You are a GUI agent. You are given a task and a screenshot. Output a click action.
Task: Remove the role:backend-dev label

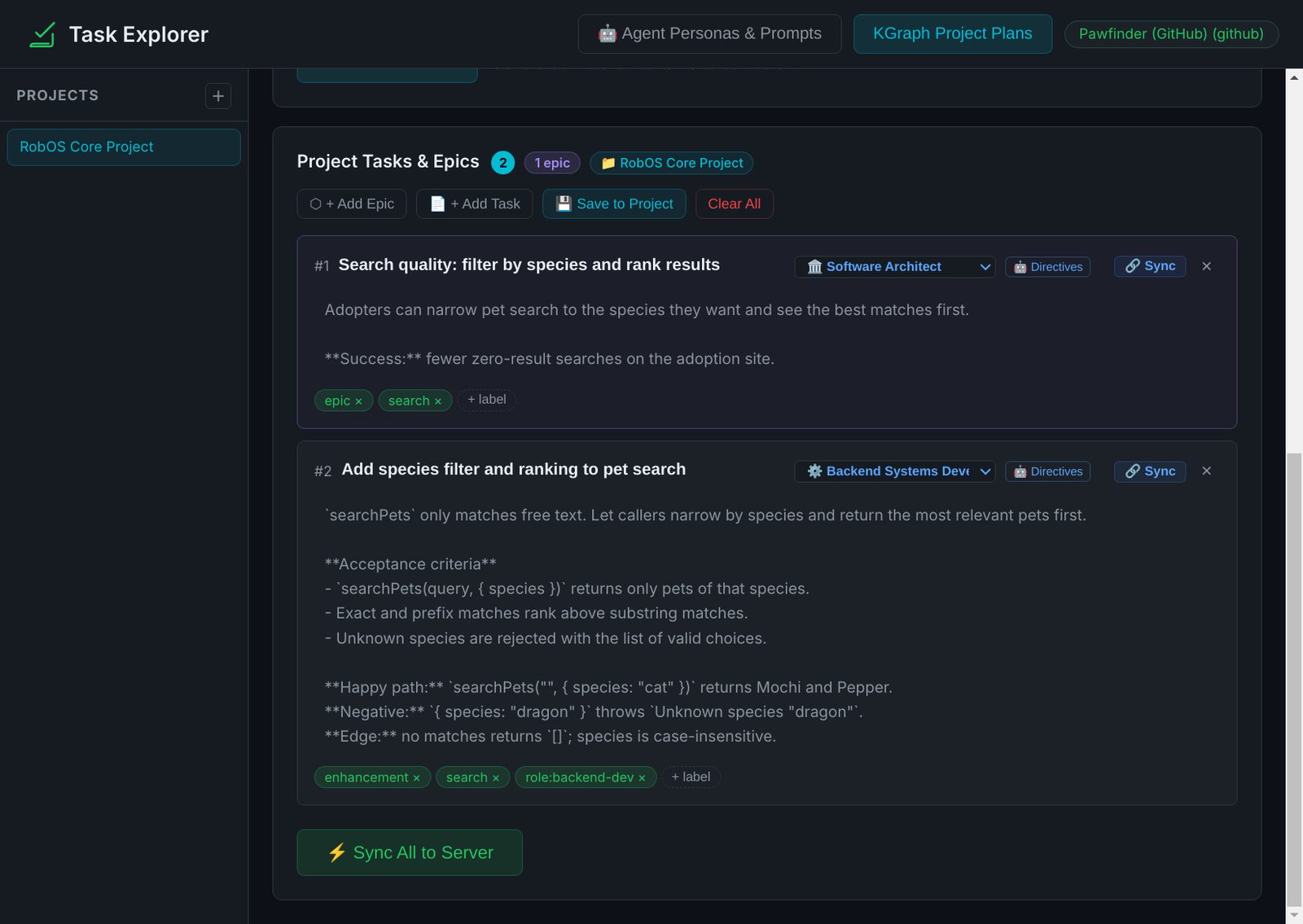coord(642,778)
